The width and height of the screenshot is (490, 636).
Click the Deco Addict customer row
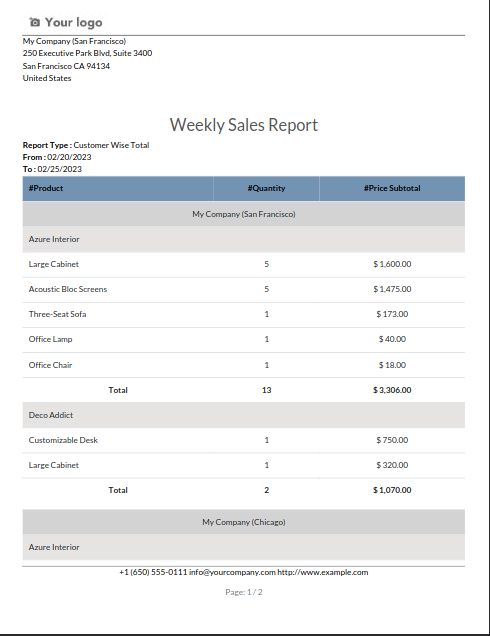click(244, 415)
